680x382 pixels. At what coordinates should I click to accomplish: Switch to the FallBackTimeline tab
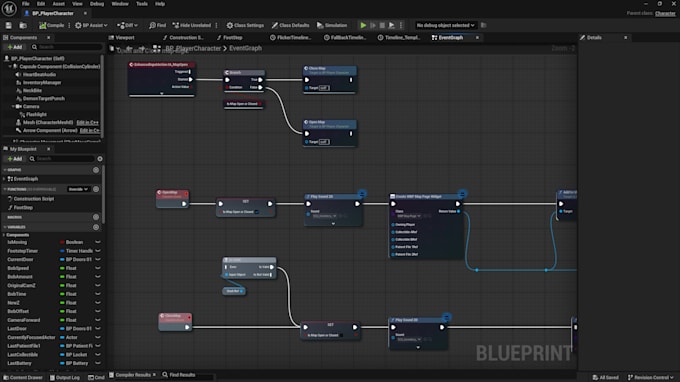[345, 38]
